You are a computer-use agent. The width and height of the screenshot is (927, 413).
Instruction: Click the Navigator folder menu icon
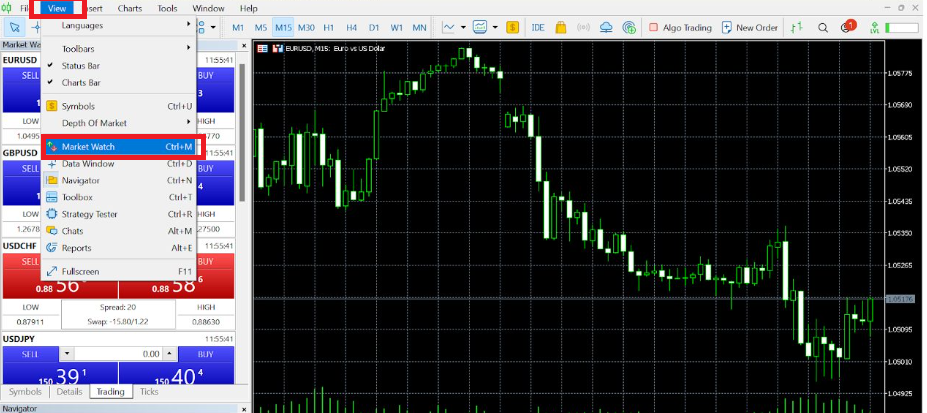click(51, 180)
